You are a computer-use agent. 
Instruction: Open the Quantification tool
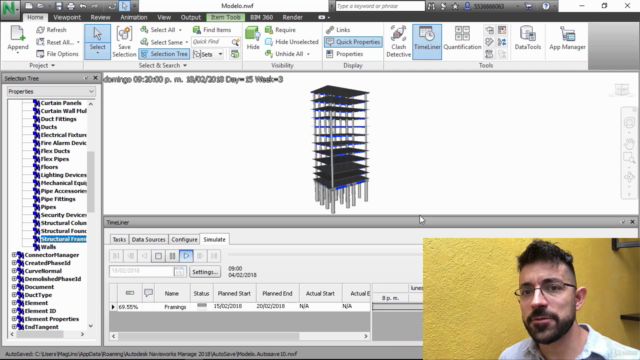tap(462, 39)
